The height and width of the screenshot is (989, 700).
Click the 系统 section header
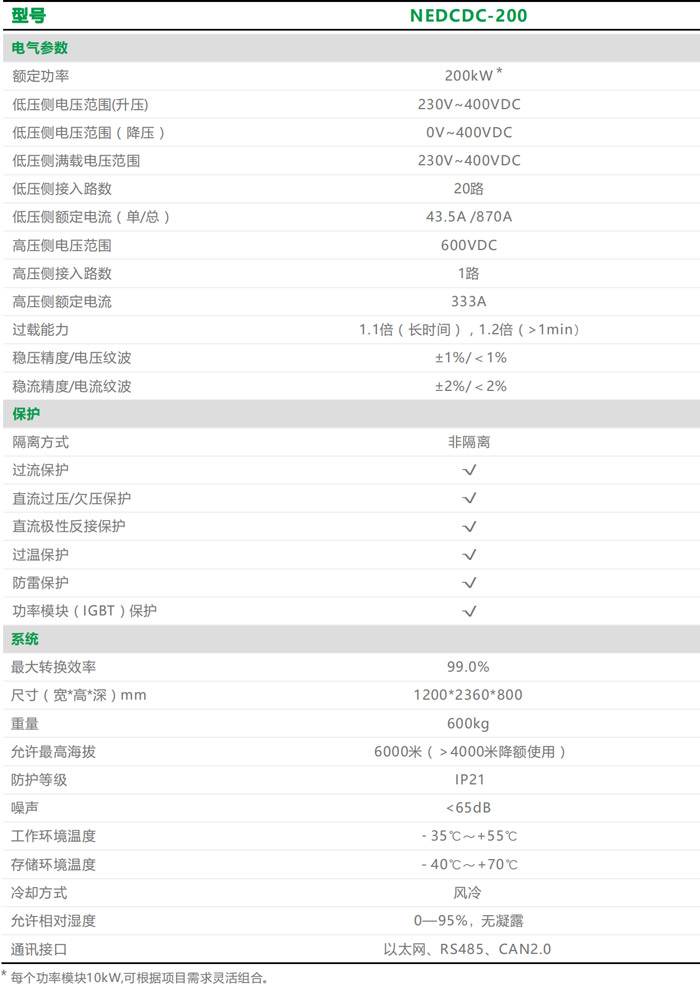[x=26, y=639]
